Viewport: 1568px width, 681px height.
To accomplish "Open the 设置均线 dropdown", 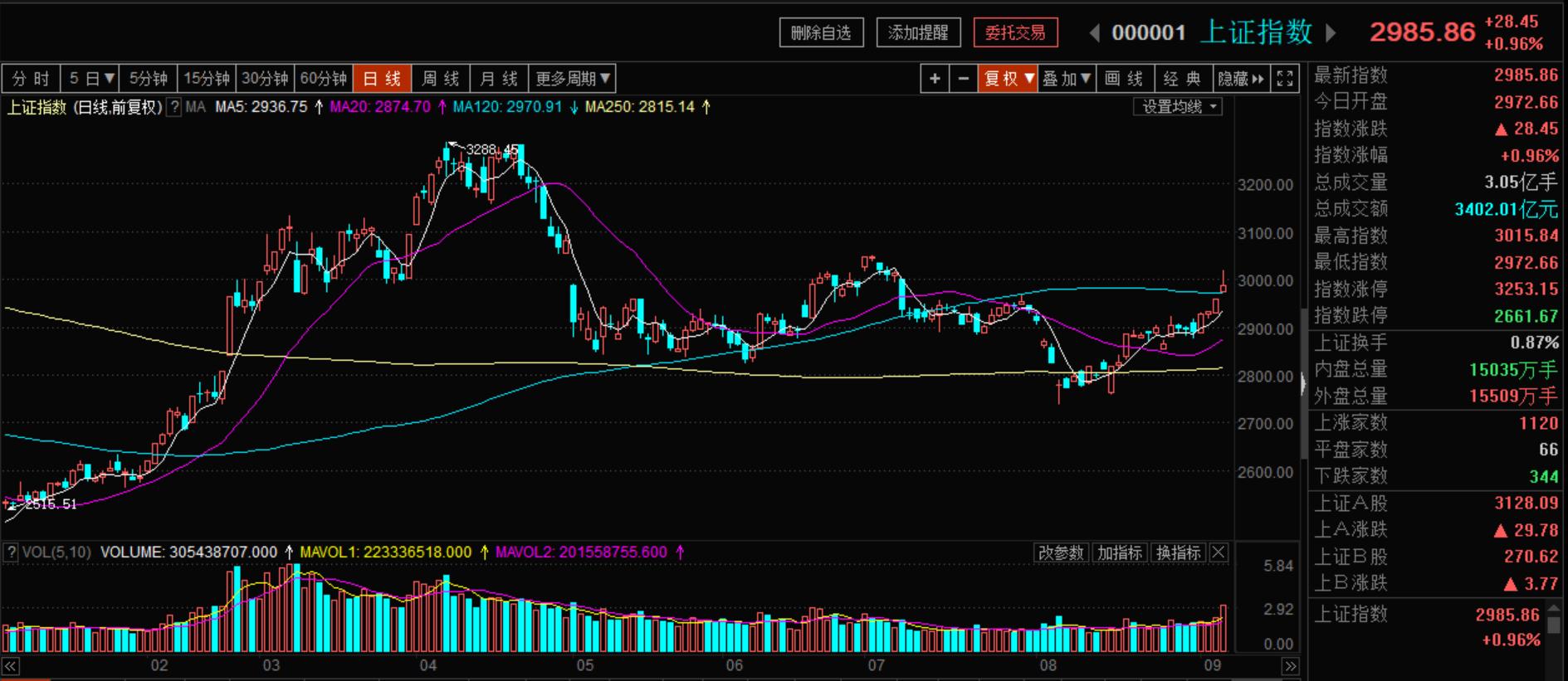I will 1179,107.
